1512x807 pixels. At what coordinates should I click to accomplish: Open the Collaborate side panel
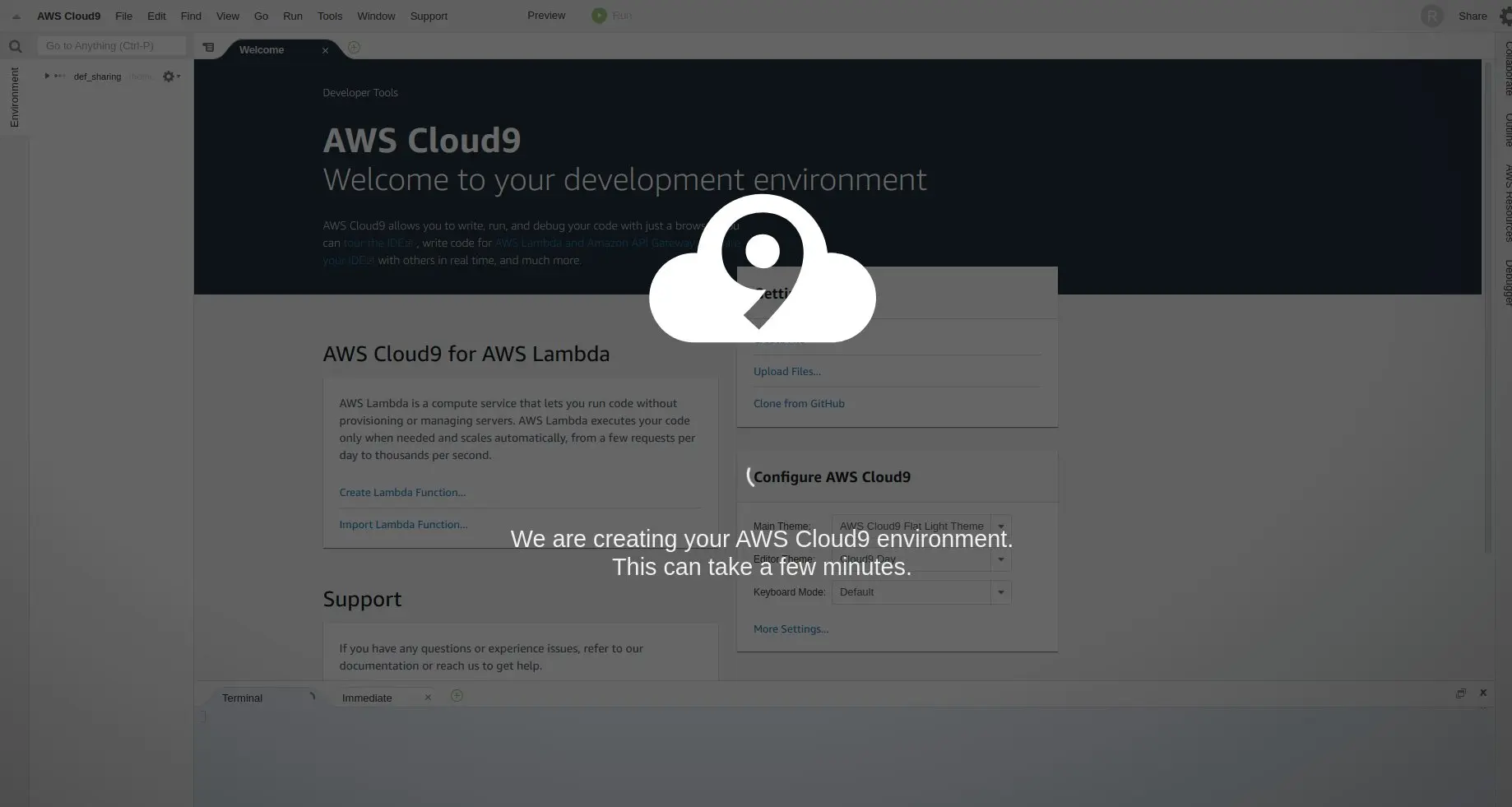[1507, 68]
